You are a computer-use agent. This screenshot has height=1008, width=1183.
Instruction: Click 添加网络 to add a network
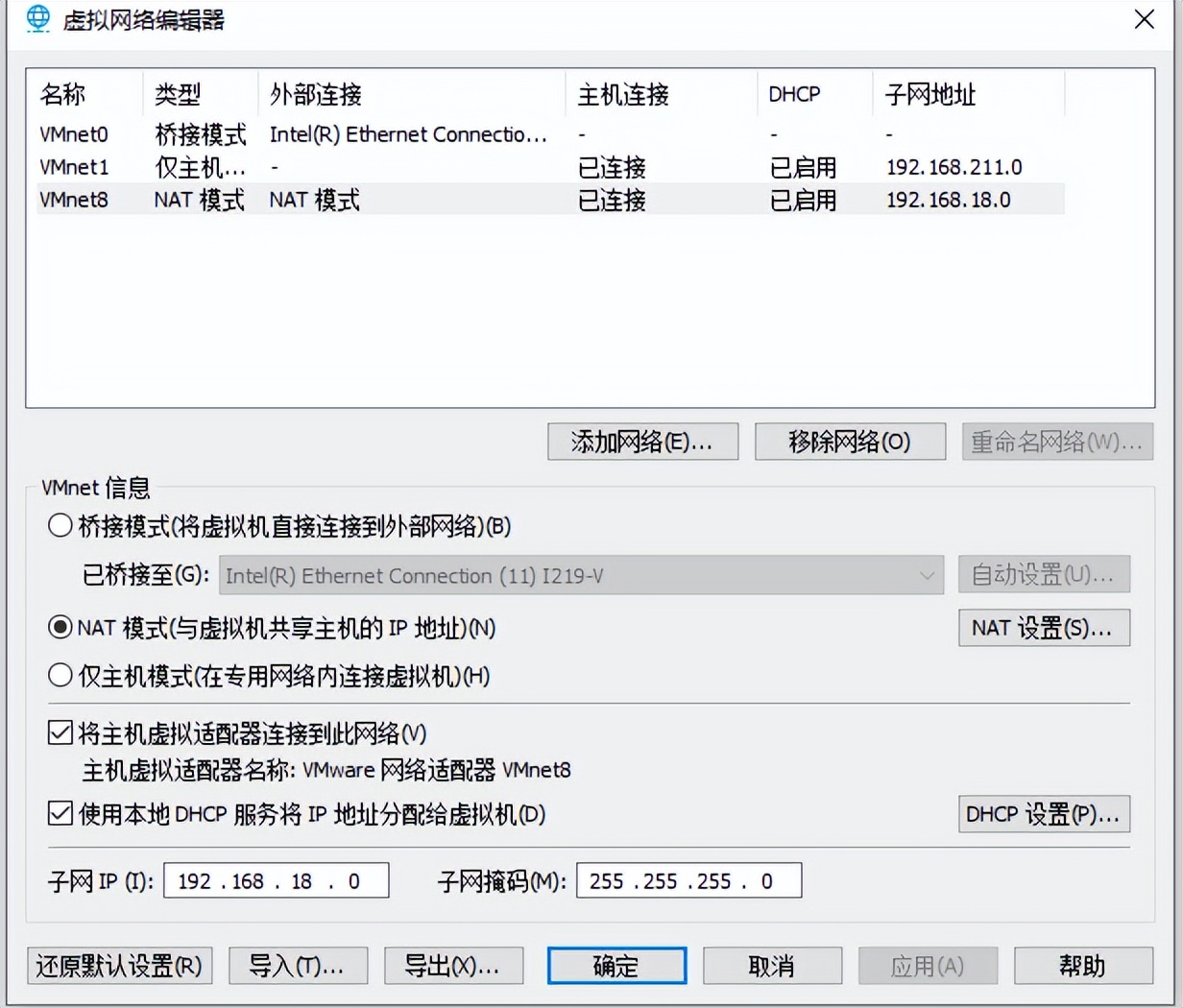point(641,442)
